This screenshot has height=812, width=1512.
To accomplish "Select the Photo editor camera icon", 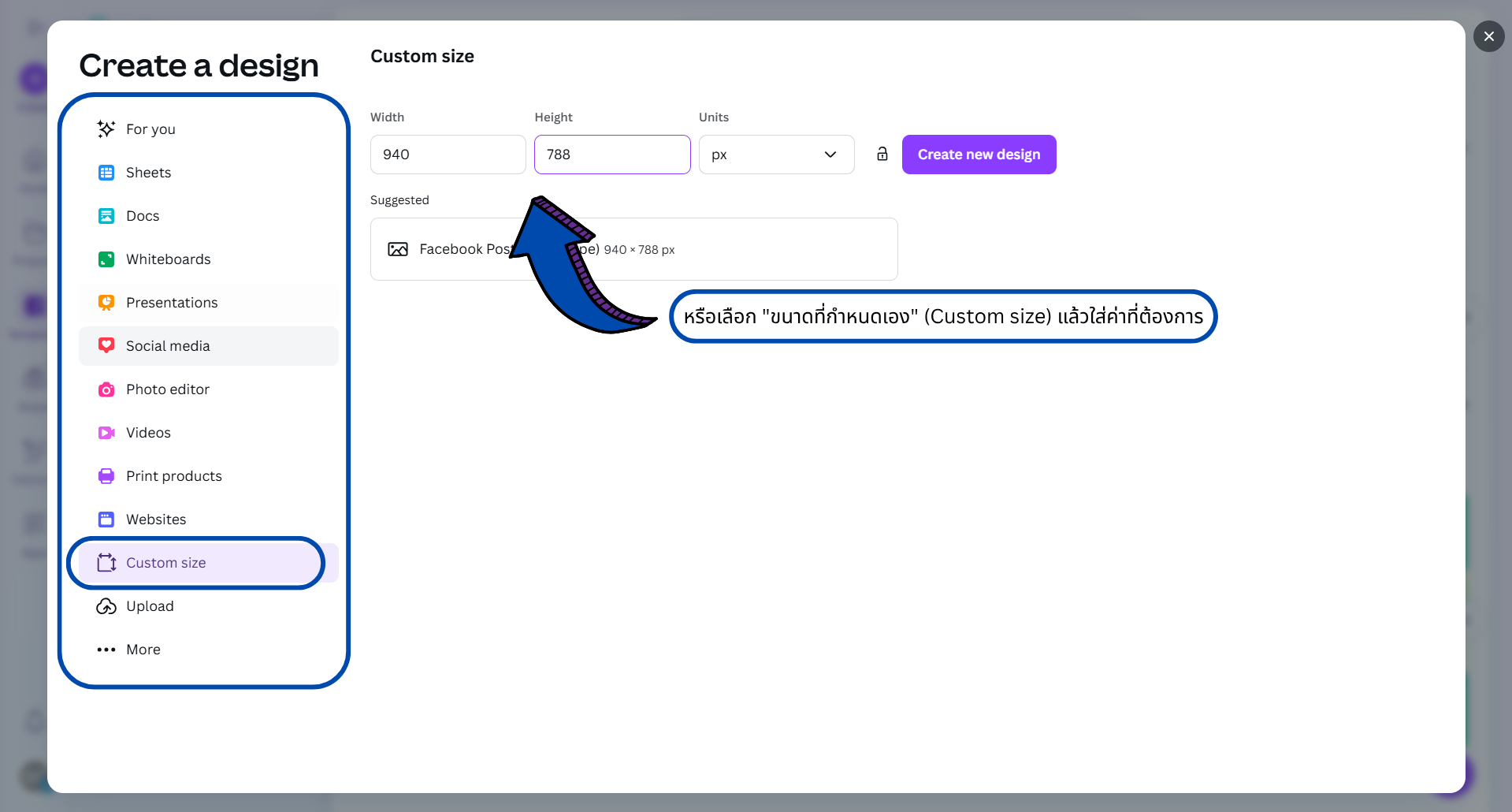I will [x=106, y=389].
